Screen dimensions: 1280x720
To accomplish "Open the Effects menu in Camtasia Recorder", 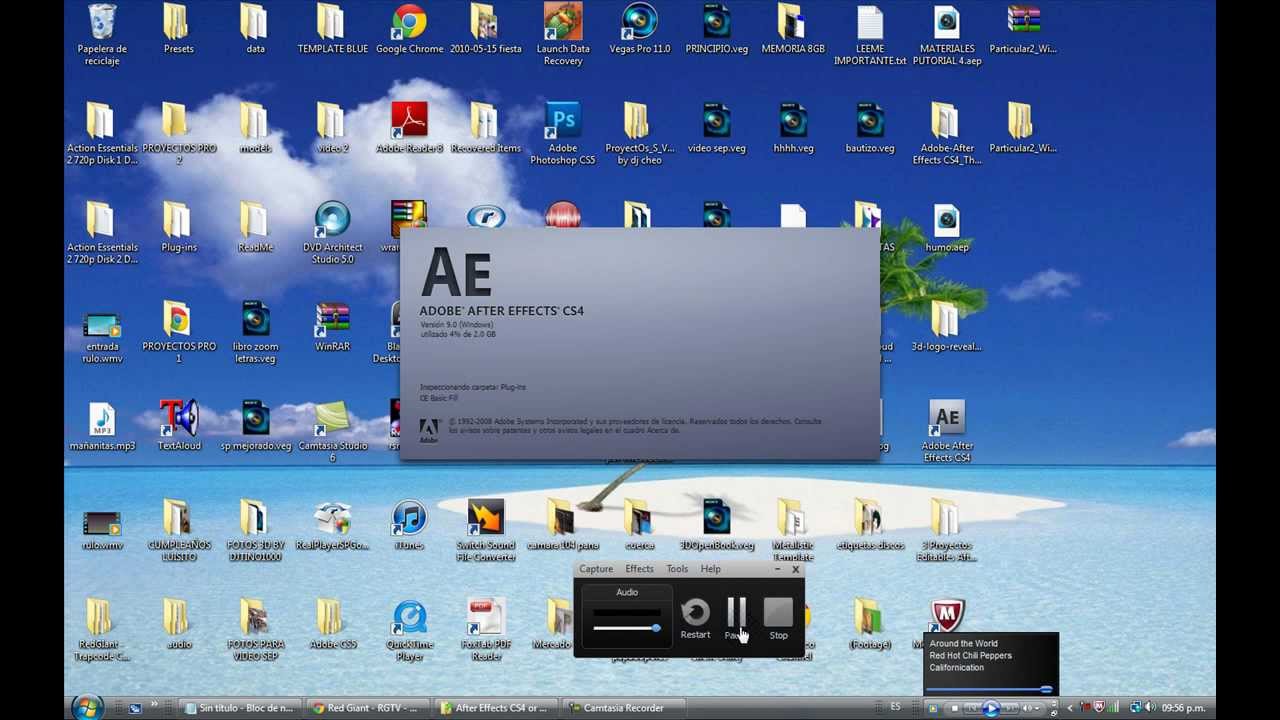I will click(639, 569).
